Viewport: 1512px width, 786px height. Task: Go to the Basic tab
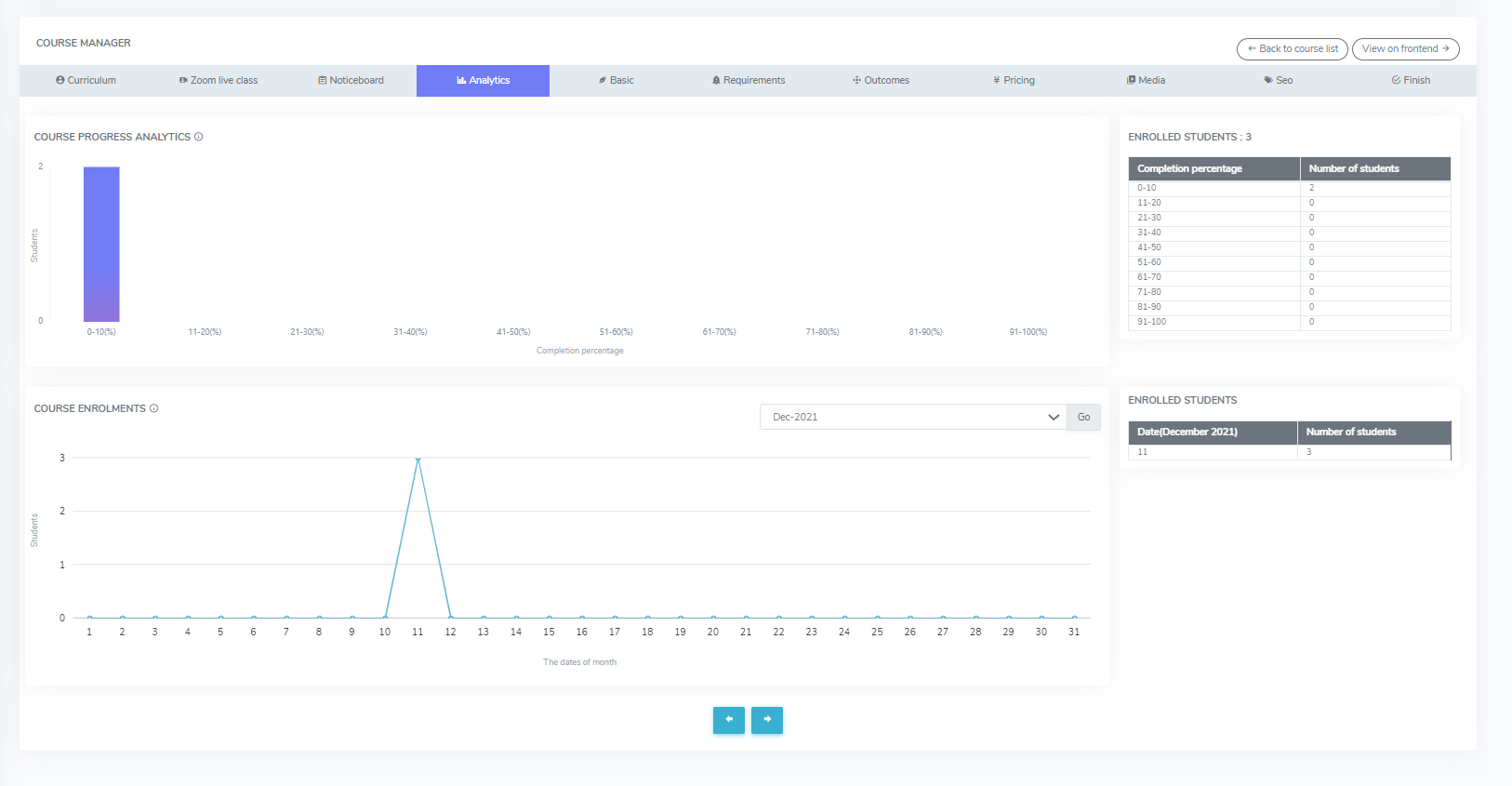coord(616,80)
